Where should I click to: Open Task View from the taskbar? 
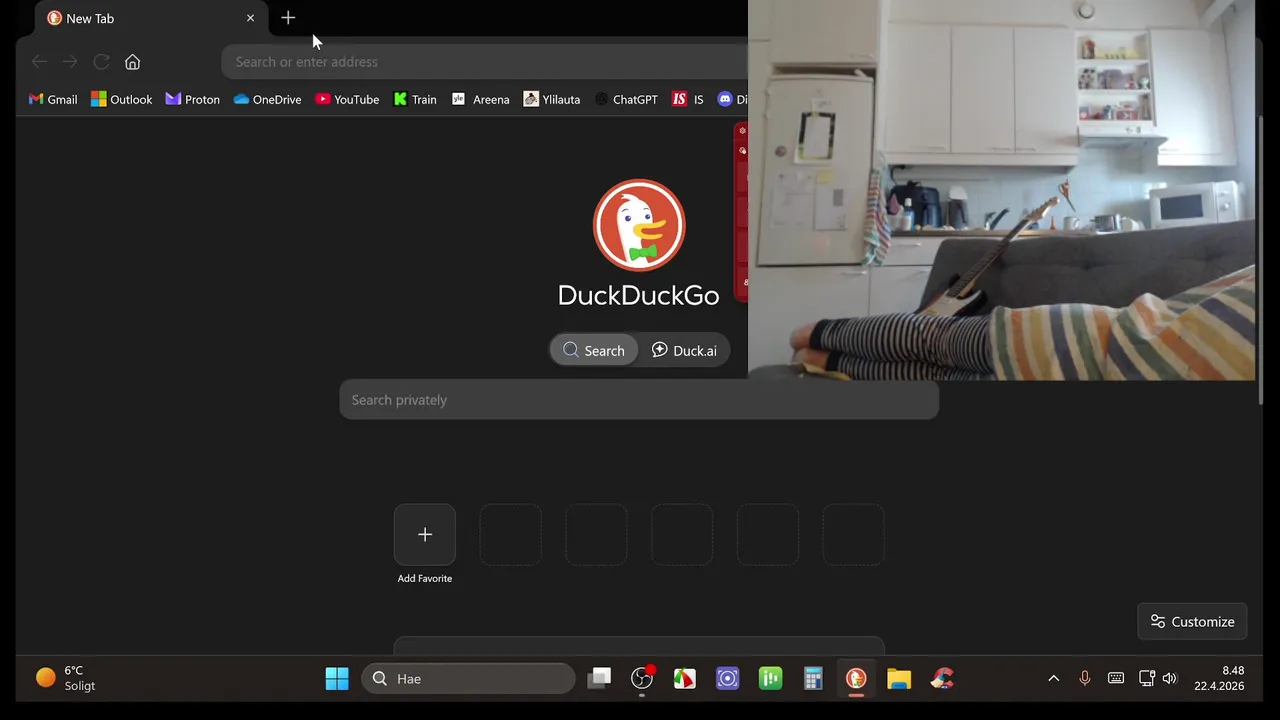tap(599, 678)
